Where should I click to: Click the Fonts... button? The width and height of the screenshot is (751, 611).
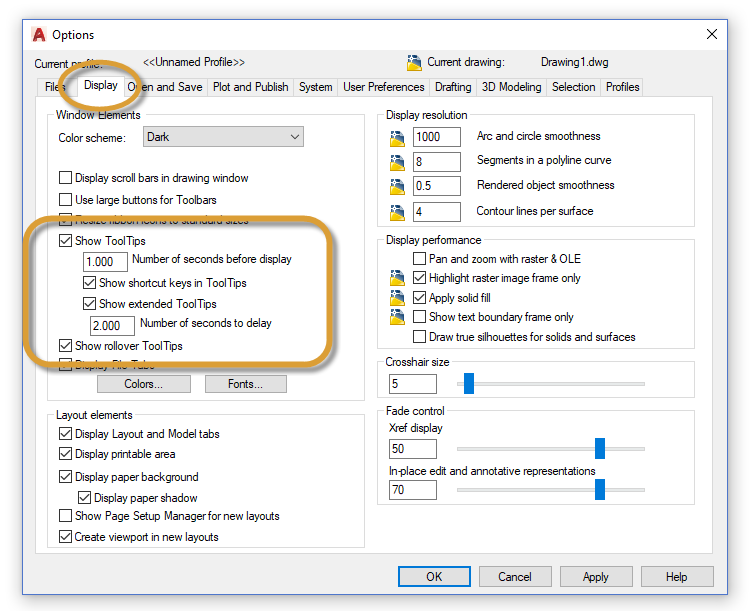point(246,384)
